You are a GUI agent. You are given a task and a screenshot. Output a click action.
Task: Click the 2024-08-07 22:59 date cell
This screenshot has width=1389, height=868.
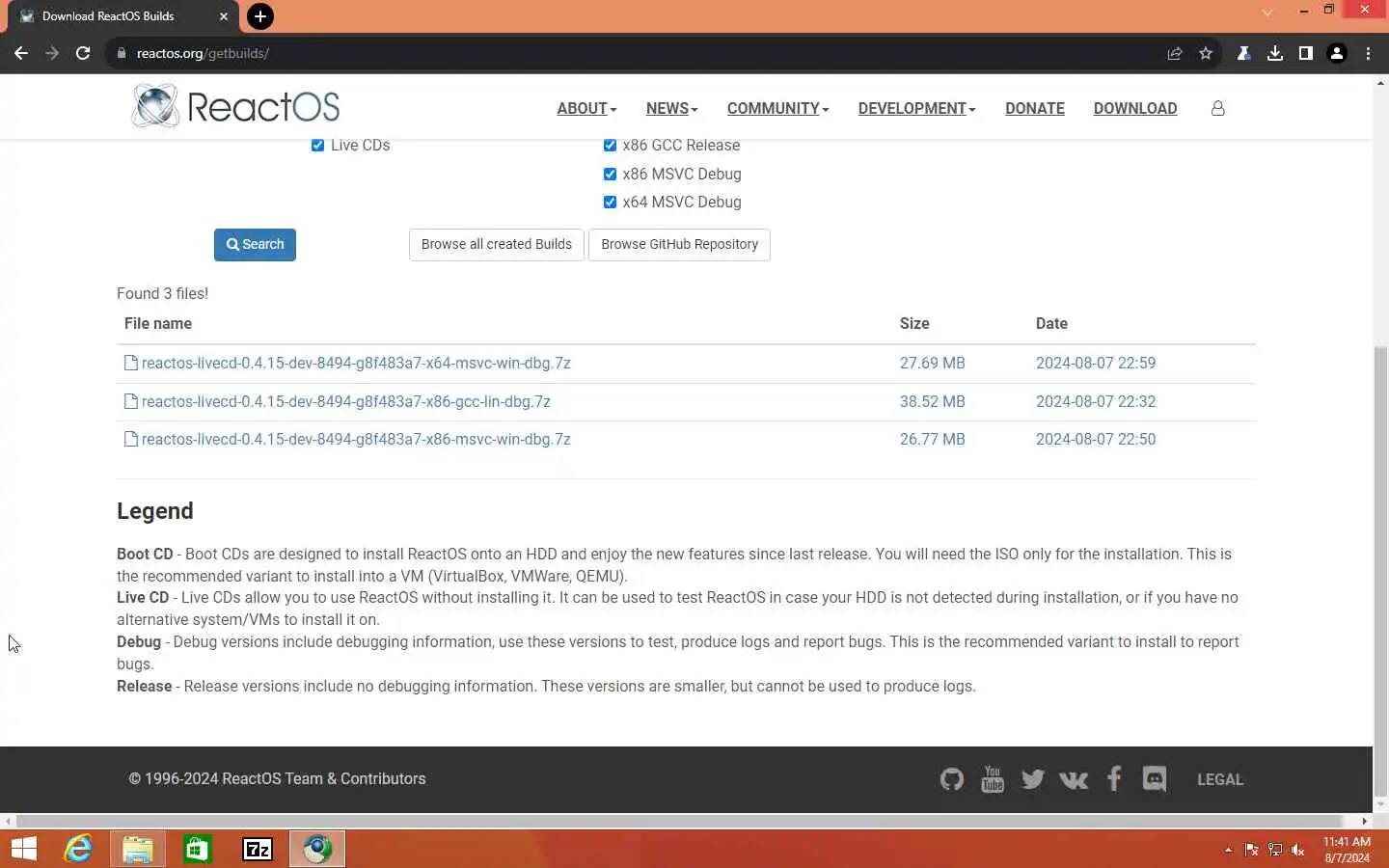tap(1096, 363)
